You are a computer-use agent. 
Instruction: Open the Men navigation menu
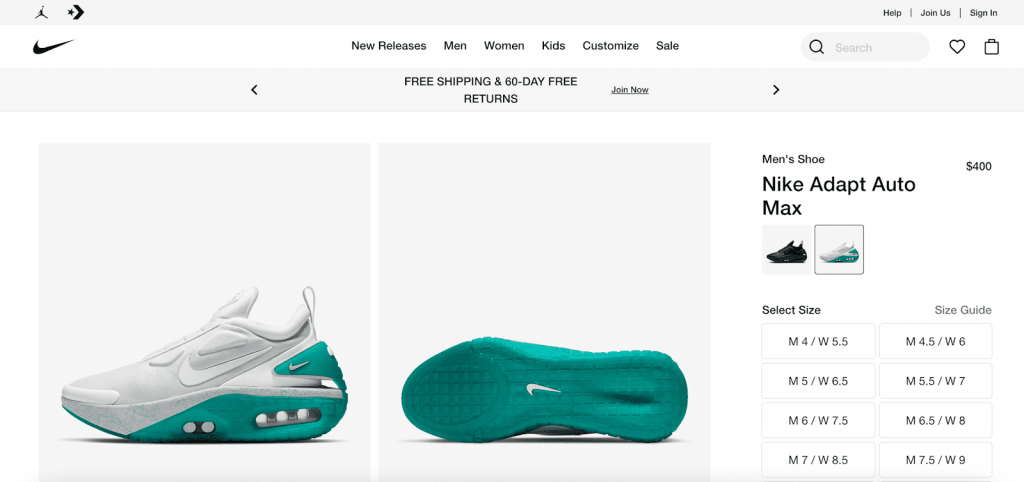tap(455, 46)
